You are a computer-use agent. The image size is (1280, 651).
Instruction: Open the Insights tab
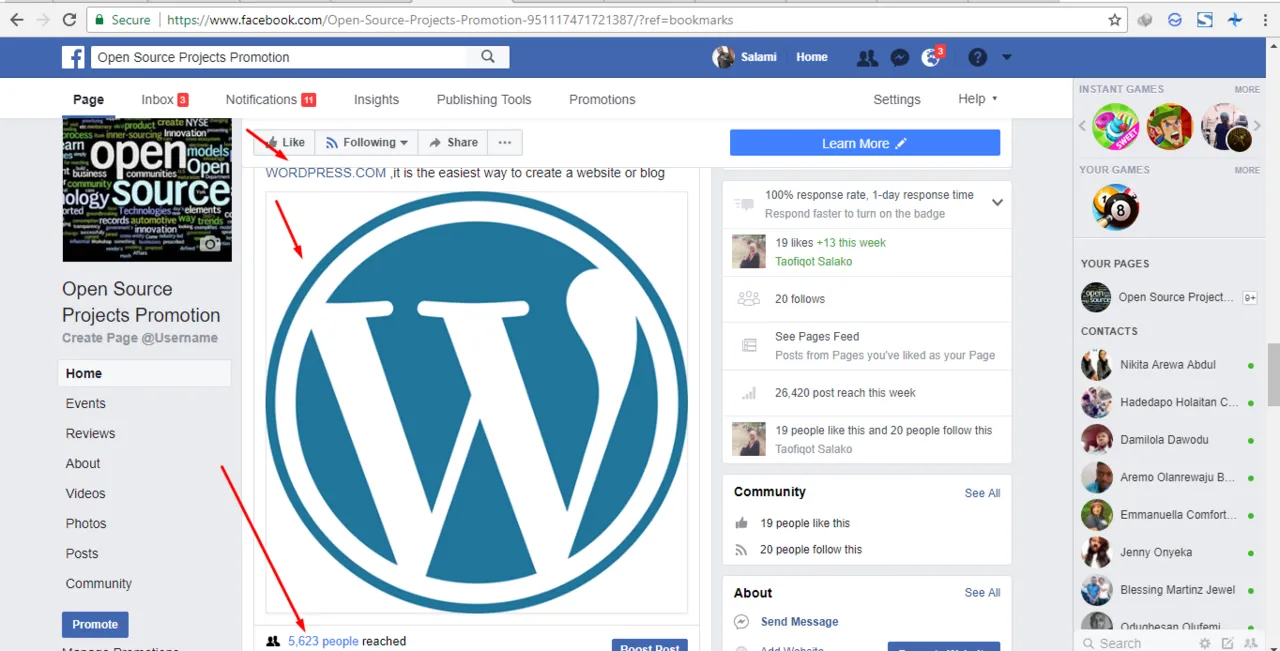tap(376, 99)
